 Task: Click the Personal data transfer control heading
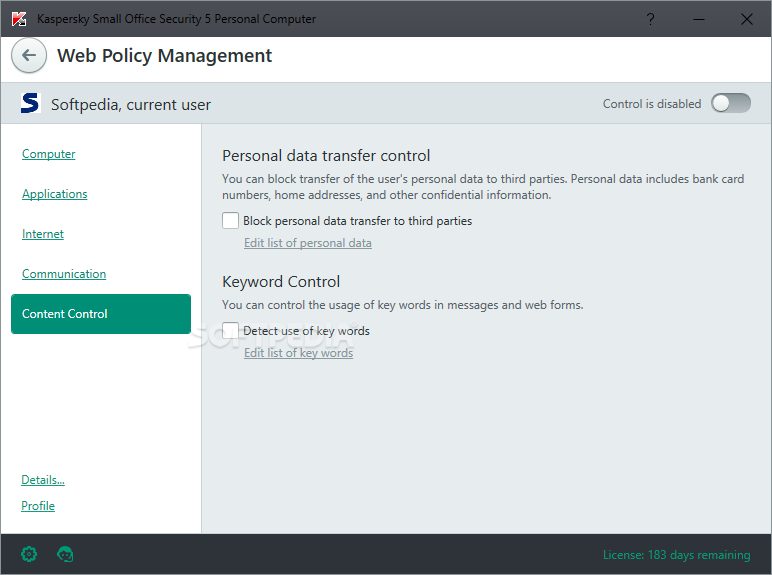pos(326,156)
